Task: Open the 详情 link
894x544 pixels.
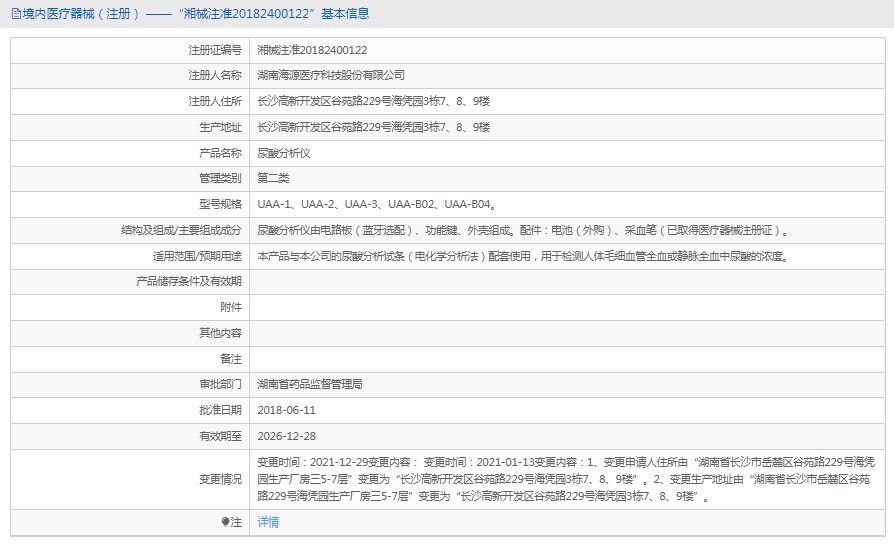Action: [x=268, y=522]
